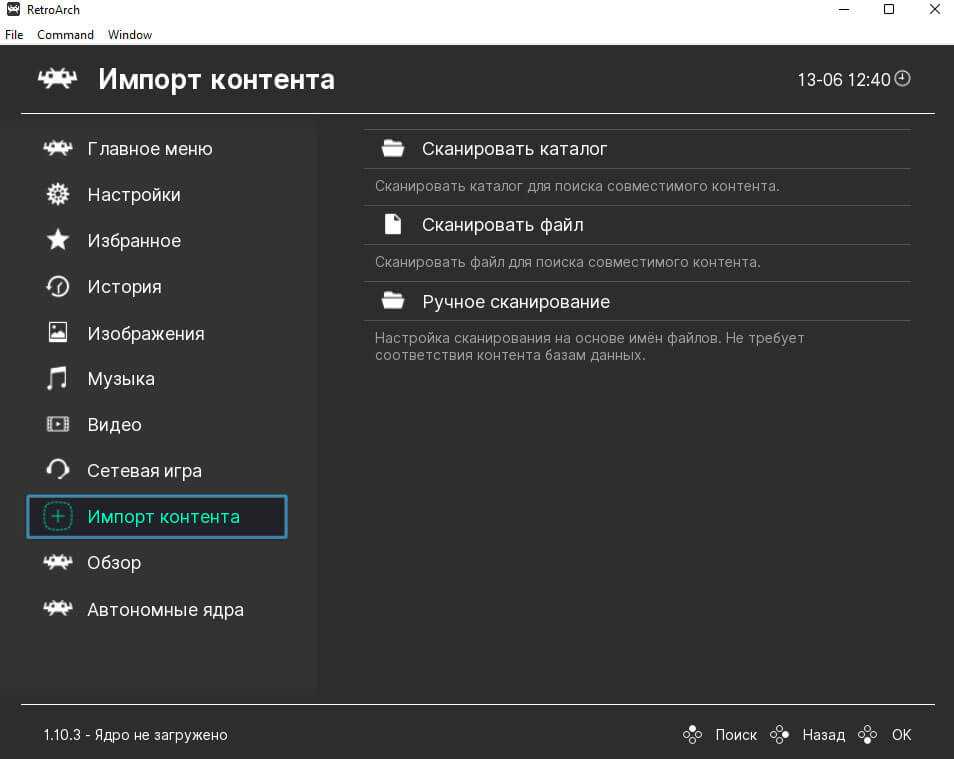Select Обзор in the sidebar

pos(114,563)
